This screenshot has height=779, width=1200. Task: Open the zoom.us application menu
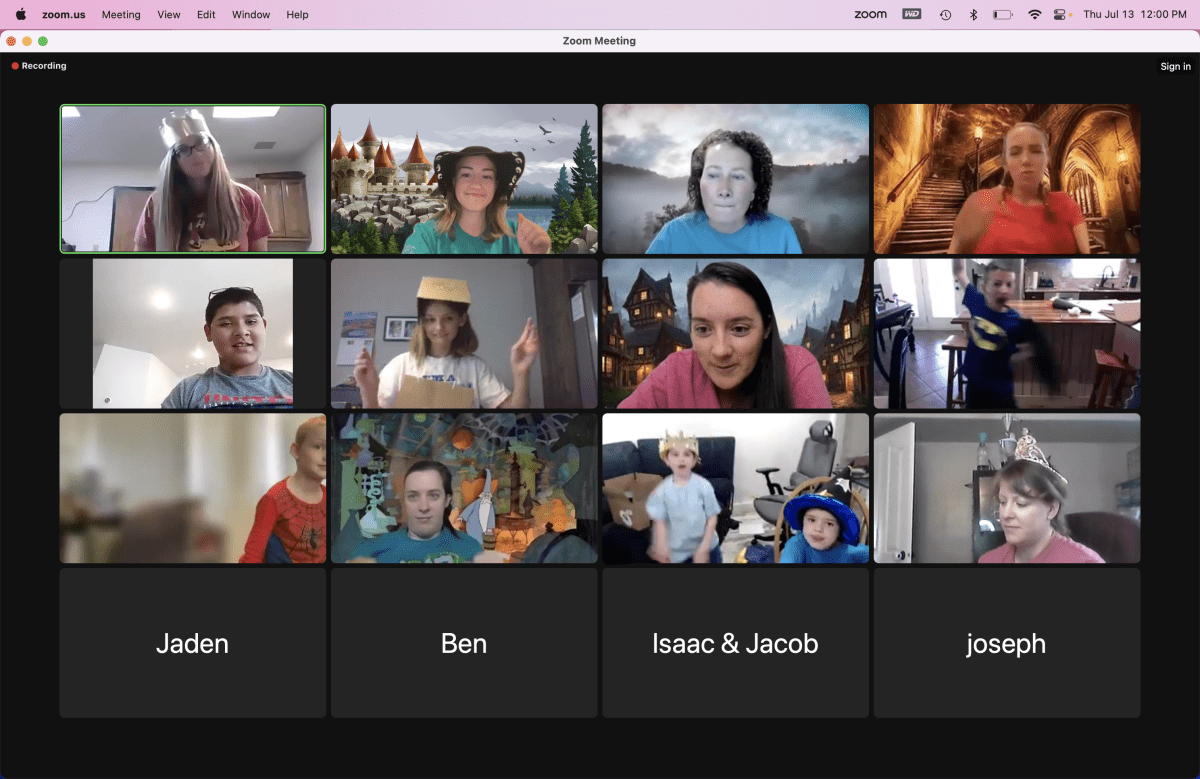pos(63,15)
